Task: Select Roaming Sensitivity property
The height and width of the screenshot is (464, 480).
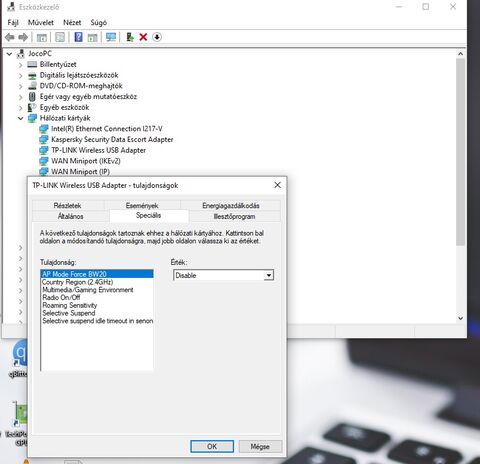Action: point(97,305)
